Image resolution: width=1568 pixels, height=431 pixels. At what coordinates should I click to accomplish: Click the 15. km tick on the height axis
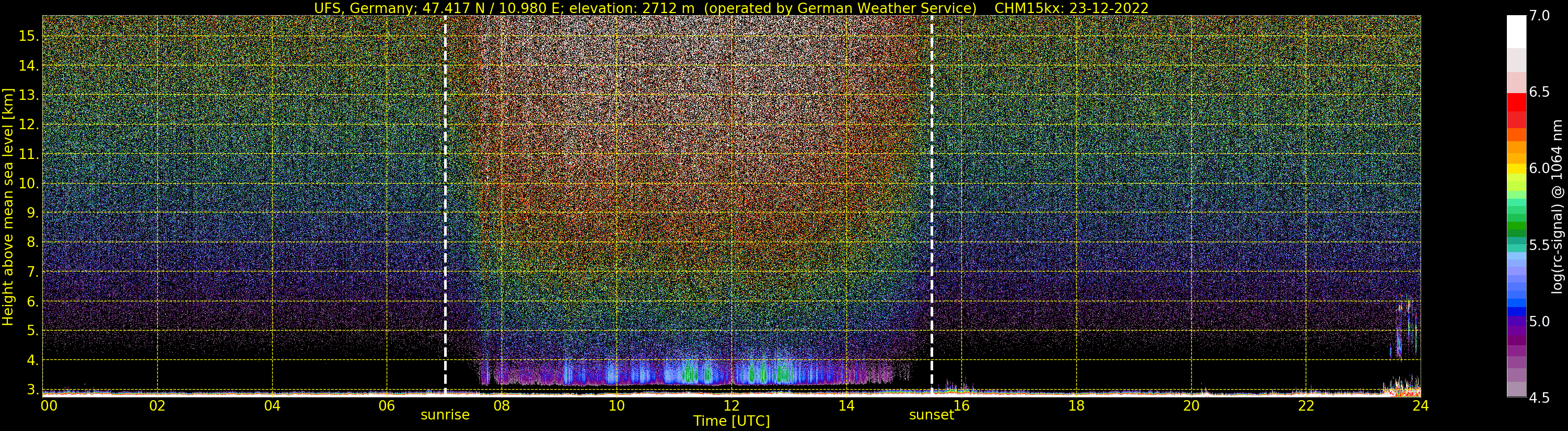pos(29,36)
